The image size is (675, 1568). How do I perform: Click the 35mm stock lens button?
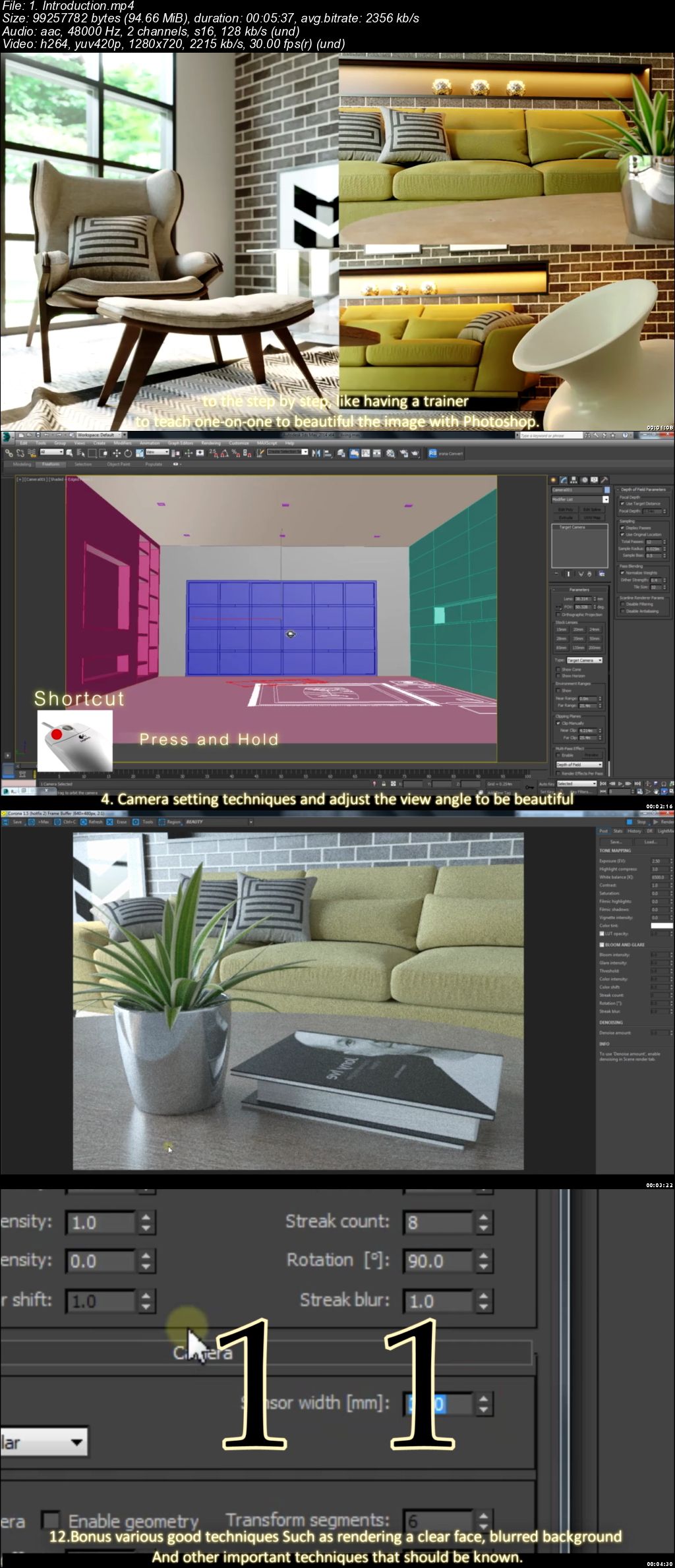click(578, 638)
